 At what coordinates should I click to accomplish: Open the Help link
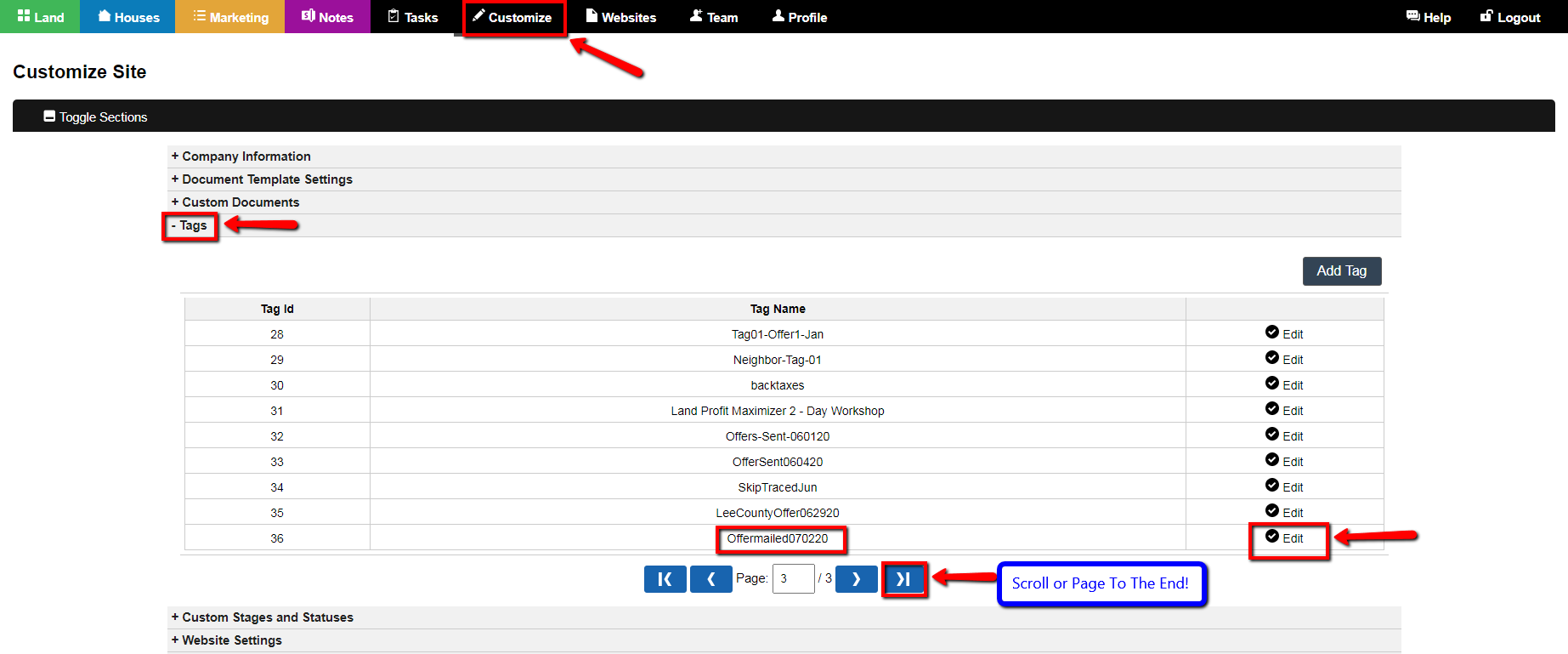click(1429, 17)
